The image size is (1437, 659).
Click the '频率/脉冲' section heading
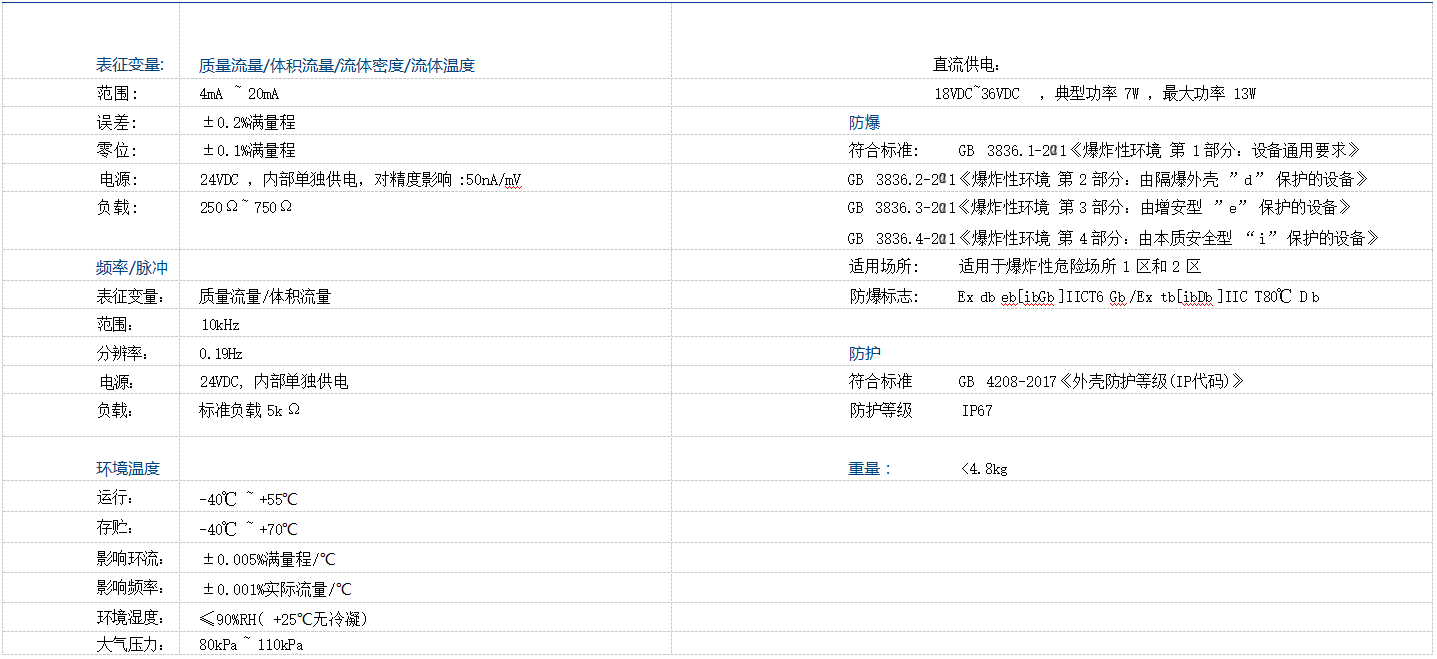pos(132,268)
